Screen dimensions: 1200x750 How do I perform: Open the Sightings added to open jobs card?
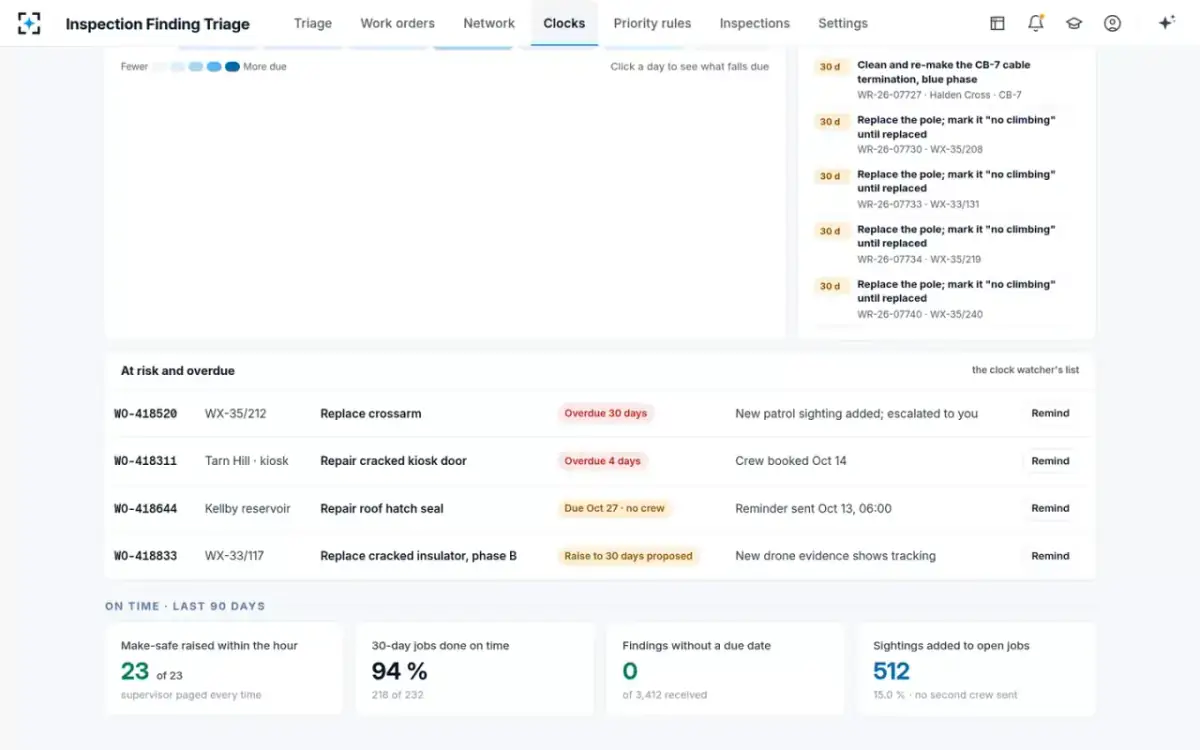(976, 669)
